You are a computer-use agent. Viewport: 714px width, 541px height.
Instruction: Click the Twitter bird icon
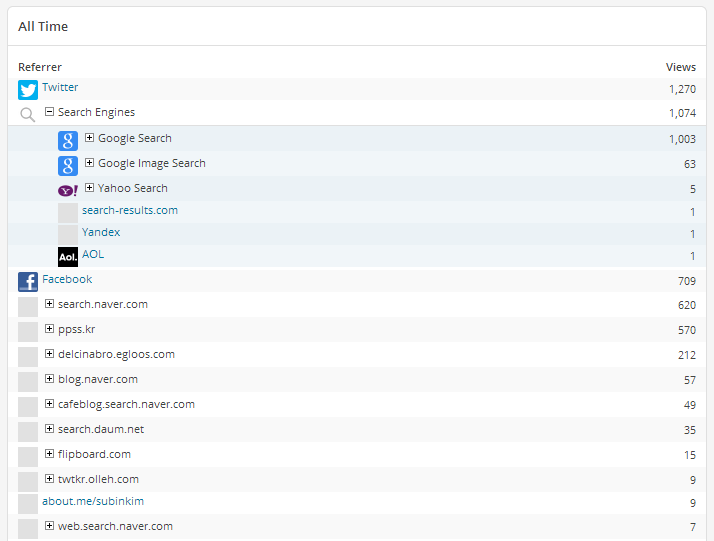click(28, 90)
